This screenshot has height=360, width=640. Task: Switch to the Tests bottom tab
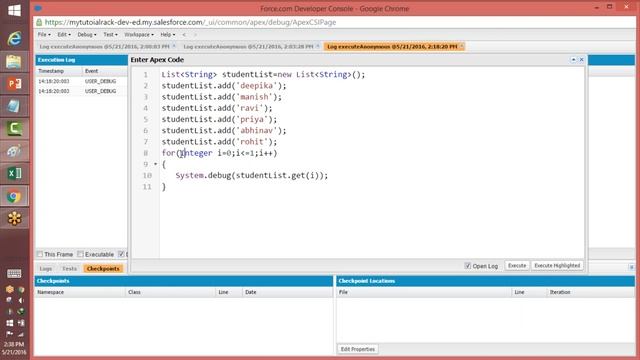pos(69,269)
